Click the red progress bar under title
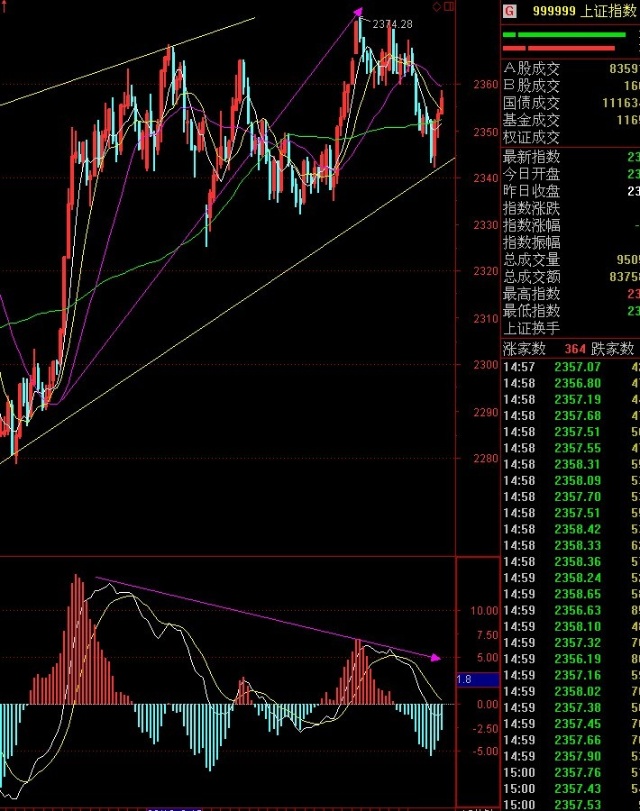Screen dimensions: 640x811 pyautogui.click(x=572, y=47)
